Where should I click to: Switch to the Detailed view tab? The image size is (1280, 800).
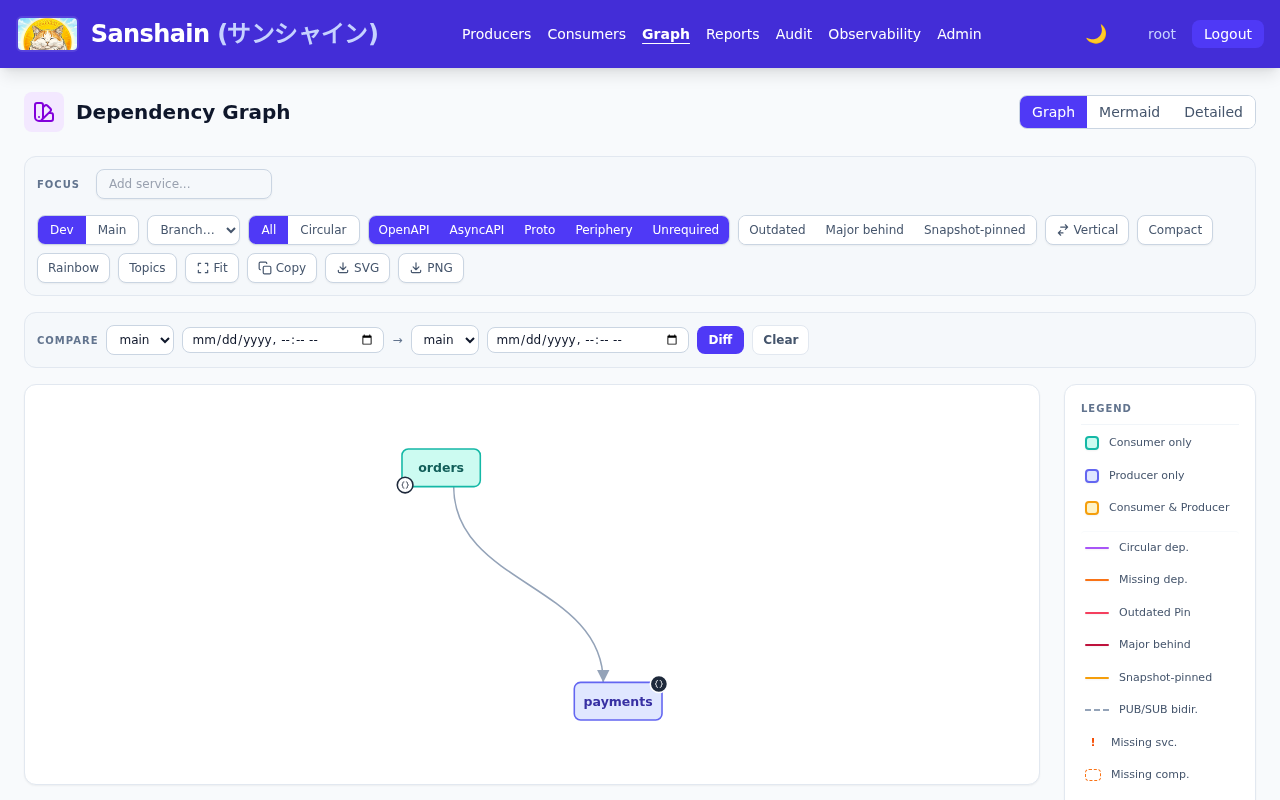tap(1213, 112)
